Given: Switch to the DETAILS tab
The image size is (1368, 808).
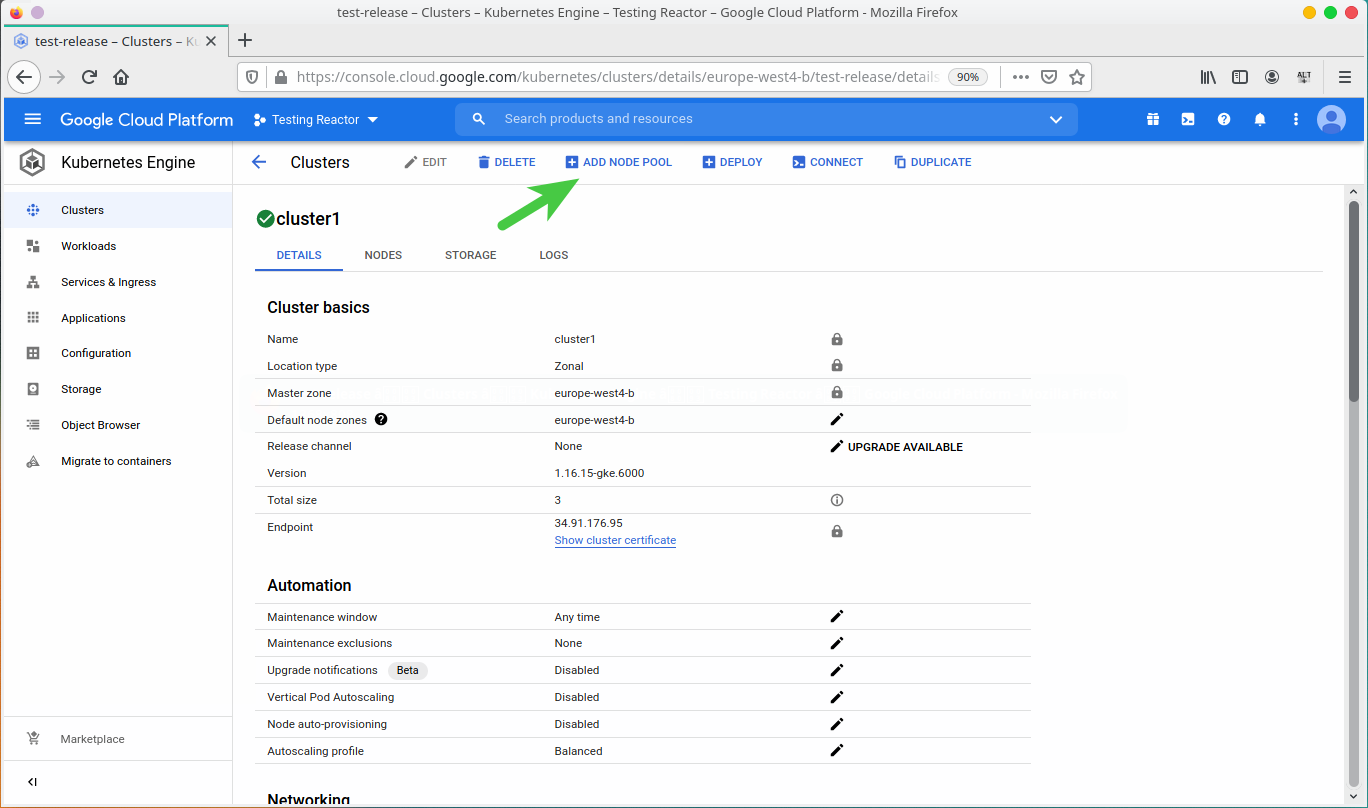Looking at the screenshot, I should pos(299,255).
